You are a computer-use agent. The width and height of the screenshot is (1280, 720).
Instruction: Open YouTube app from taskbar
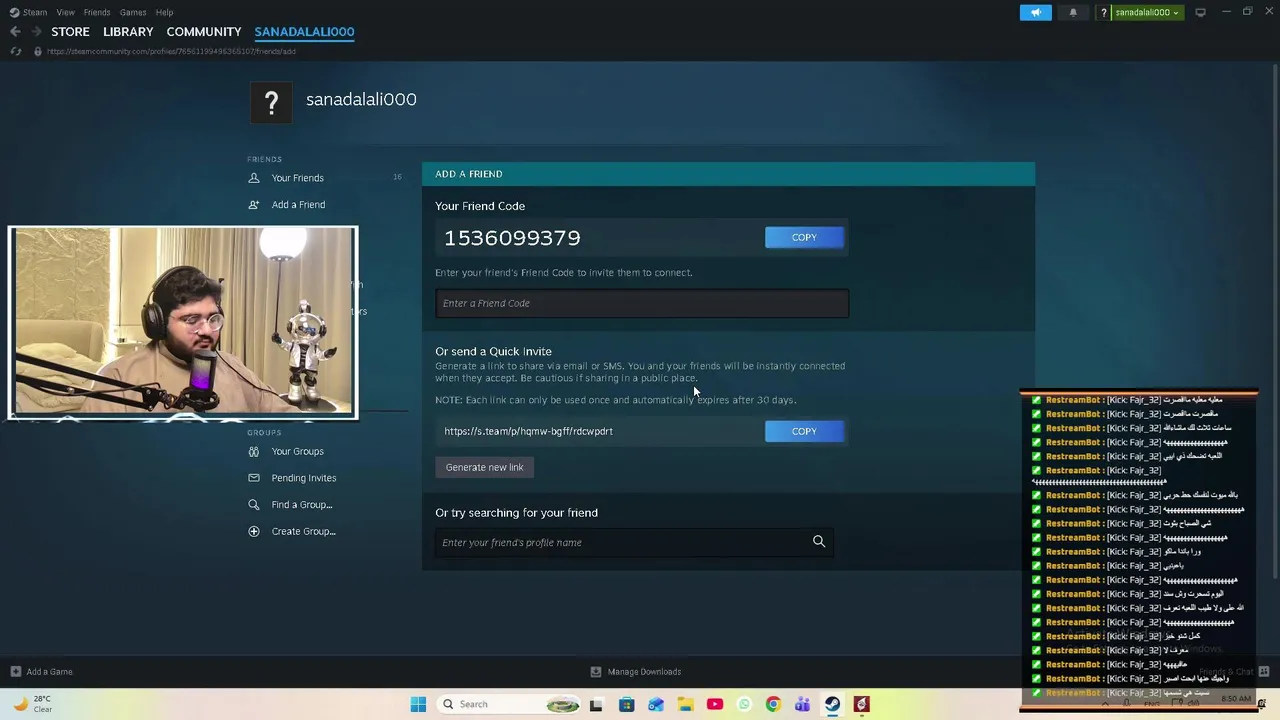[714, 704]
